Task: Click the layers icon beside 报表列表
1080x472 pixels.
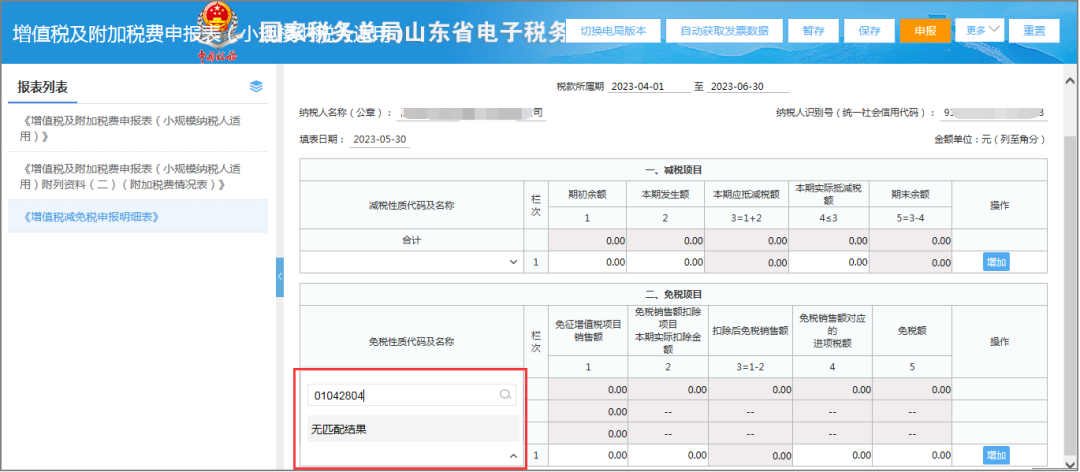Action: tap(256, 86)
